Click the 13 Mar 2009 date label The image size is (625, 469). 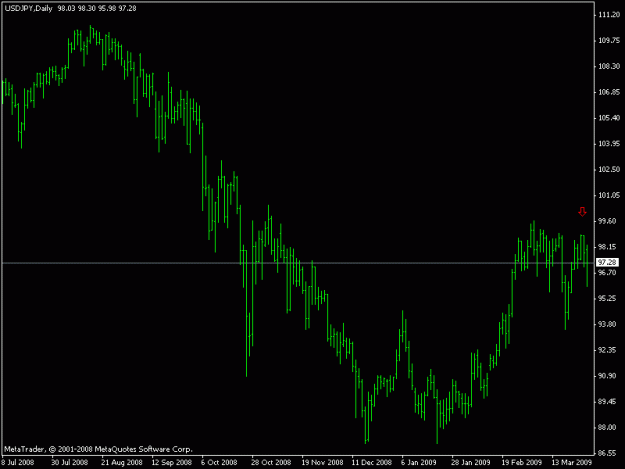click(x=572, y=462)
